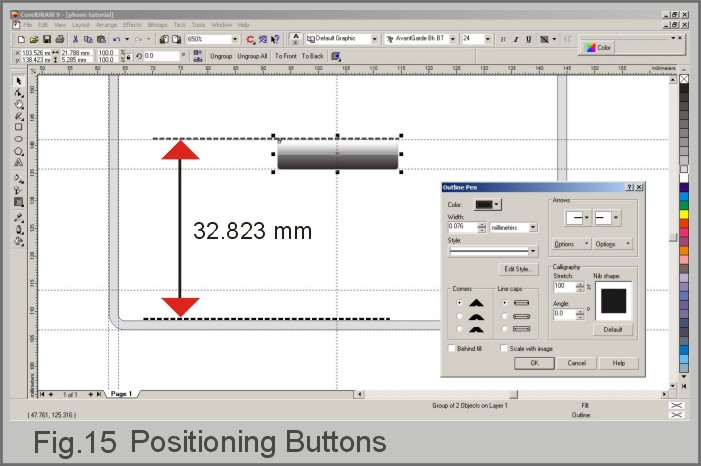Viewport: 701px width, 466px height.
Task: Select the Polygon tool
Action: [x=18, y=151]
